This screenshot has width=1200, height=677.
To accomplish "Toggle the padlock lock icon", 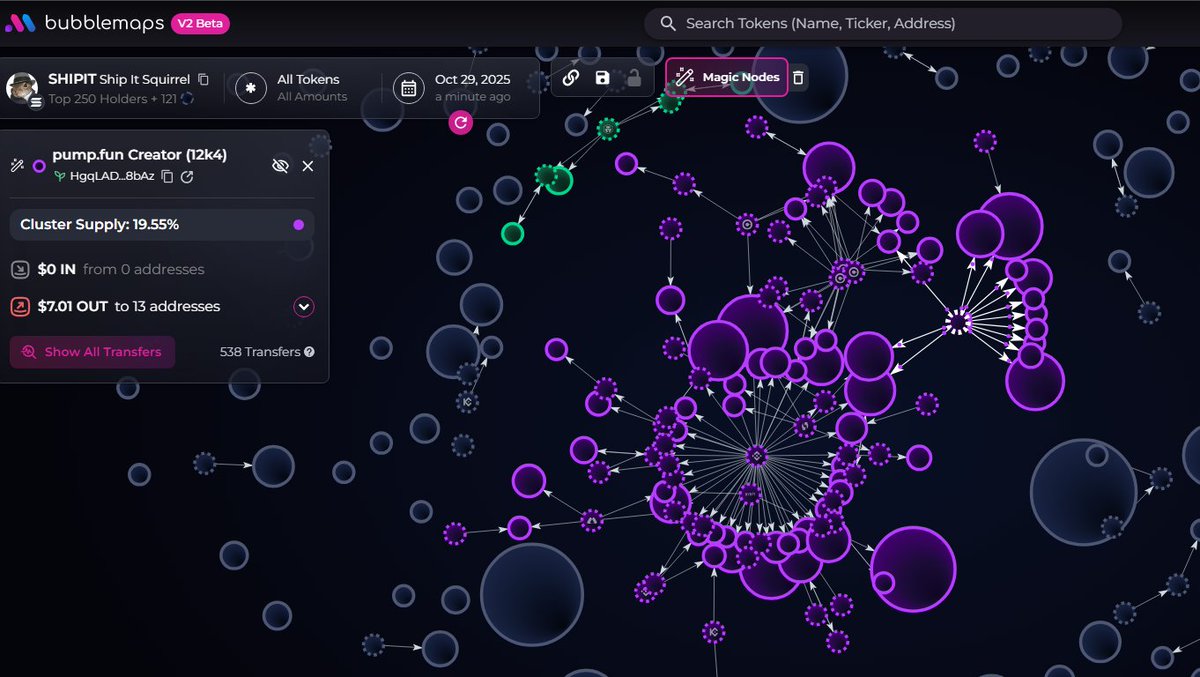I will pyautogui.click(x=633, y=78).
